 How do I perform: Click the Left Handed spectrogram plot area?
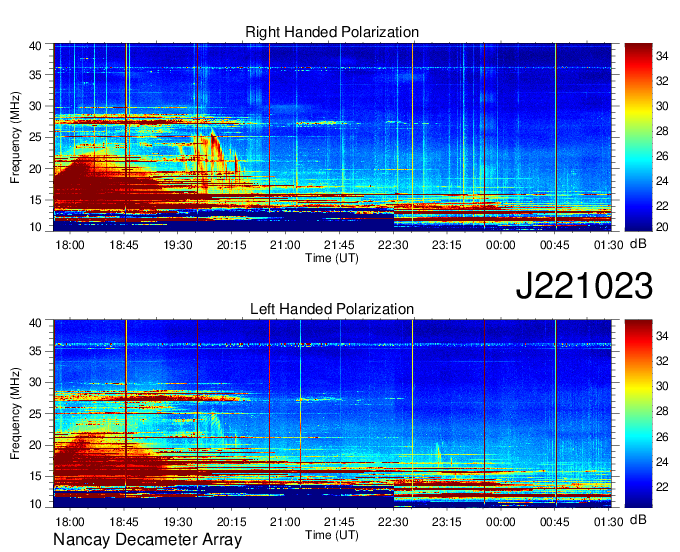click(x=332, y=414)
